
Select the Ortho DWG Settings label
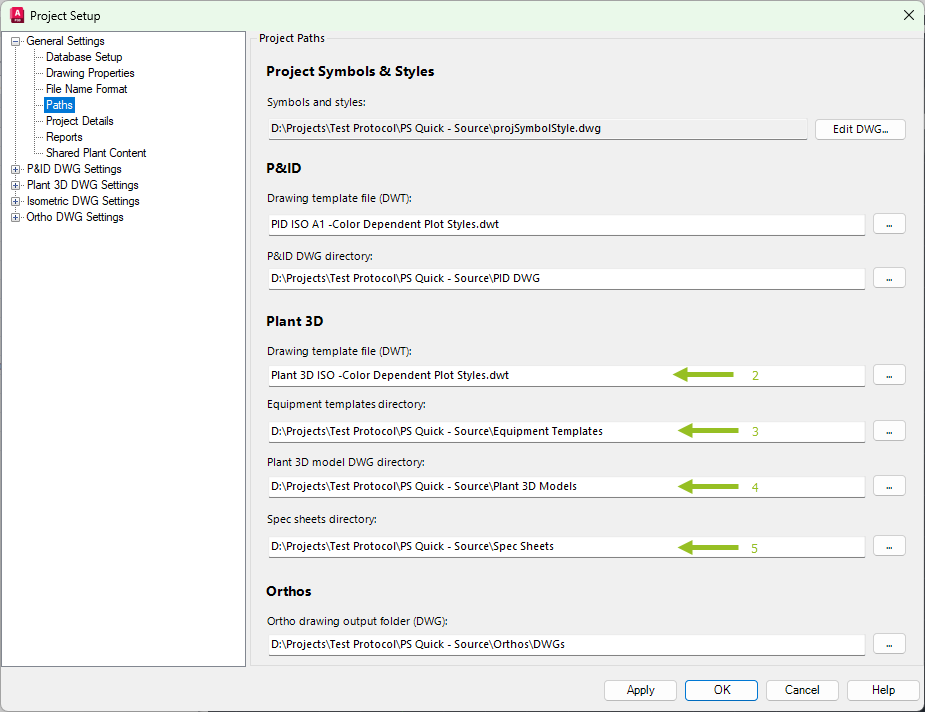tap(75, 217)
